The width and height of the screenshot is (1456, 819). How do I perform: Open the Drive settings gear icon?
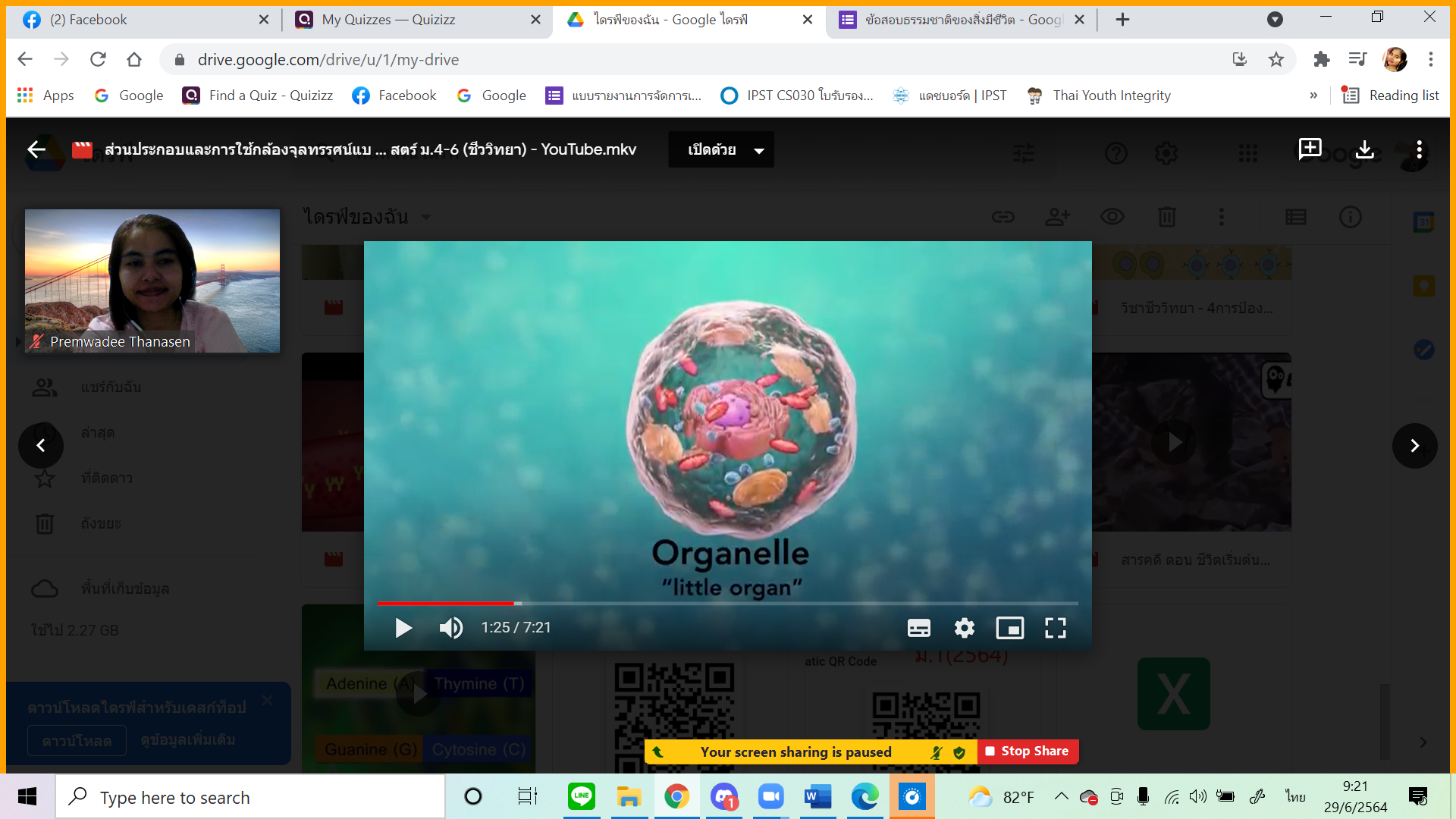[x=1166, y=154]
